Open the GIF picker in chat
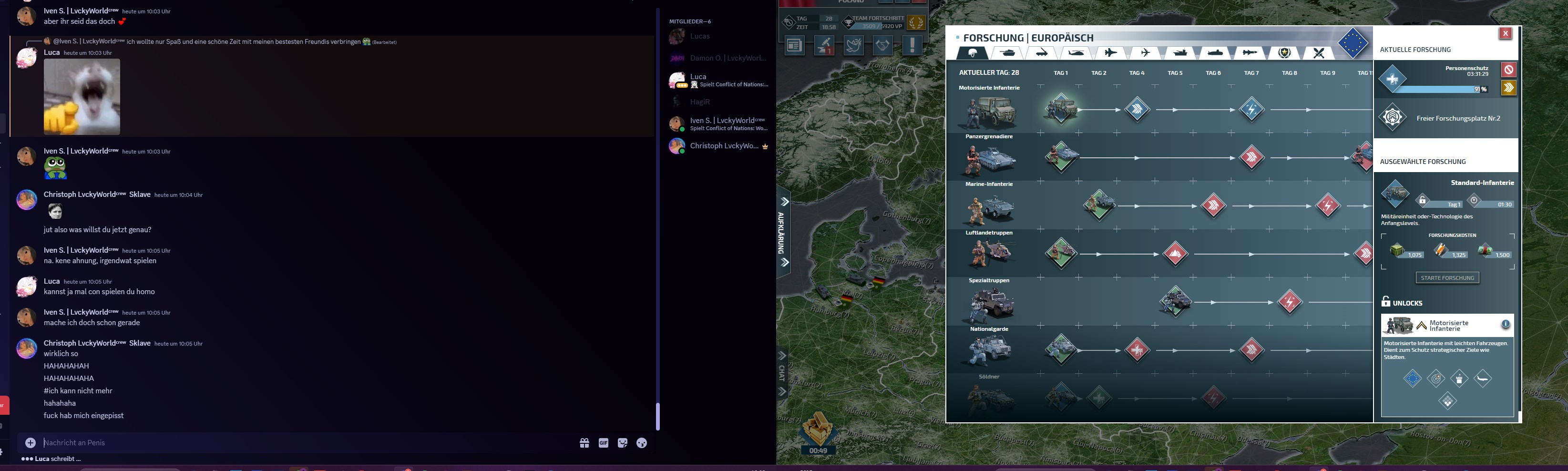1568x471 pixels. pos(603,443)
